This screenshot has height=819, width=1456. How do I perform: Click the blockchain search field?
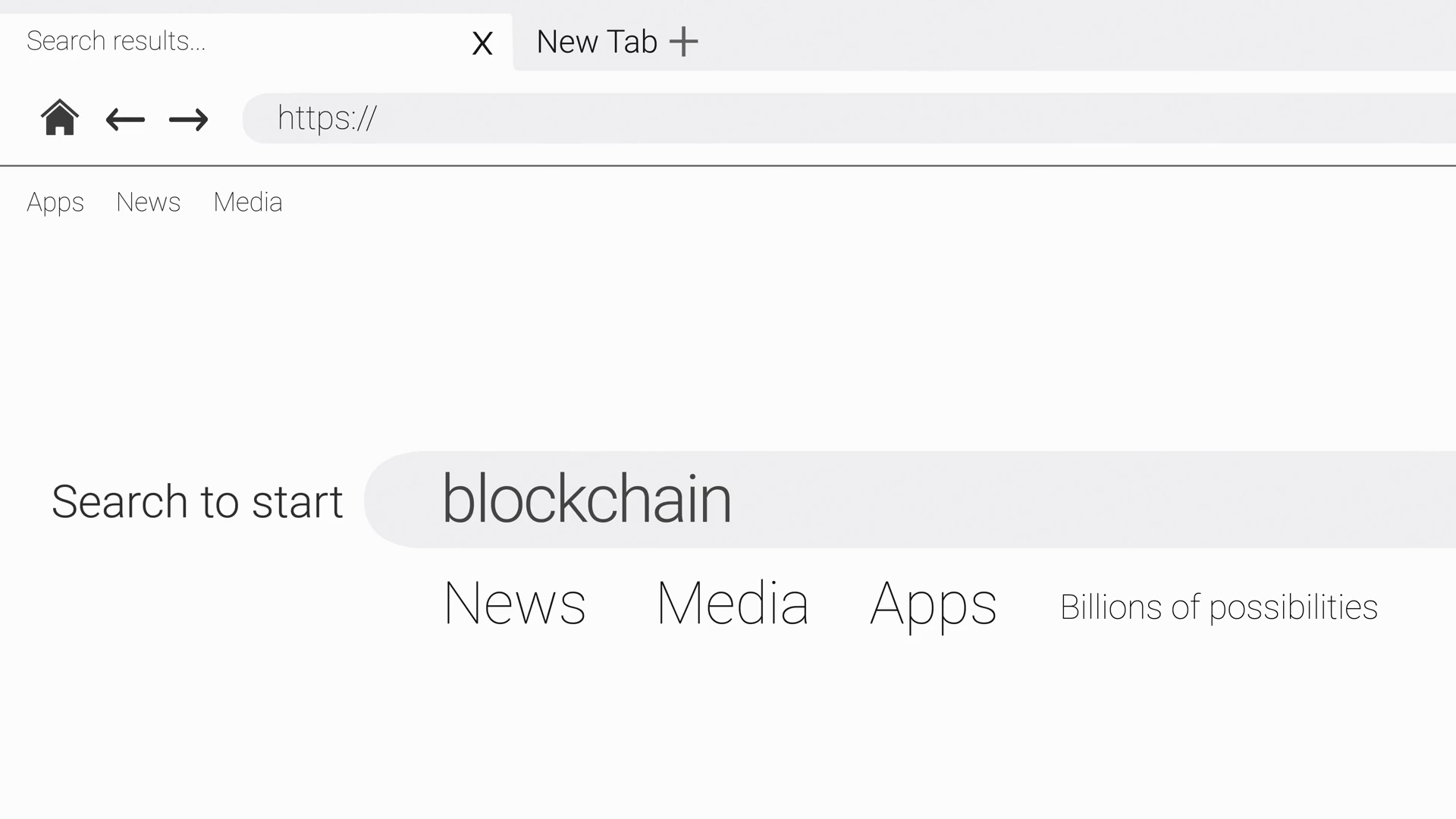(x=910, y=500)
